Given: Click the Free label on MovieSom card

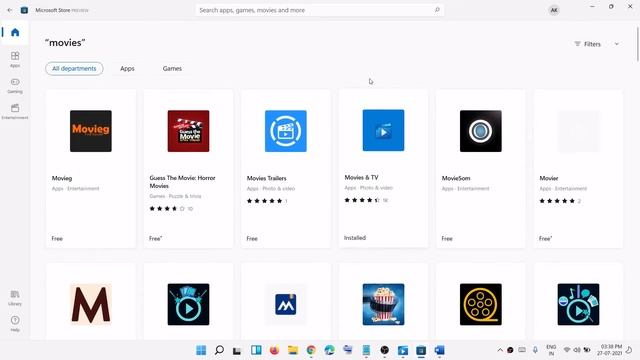Looking at the screenshot, I should point(447,238).
